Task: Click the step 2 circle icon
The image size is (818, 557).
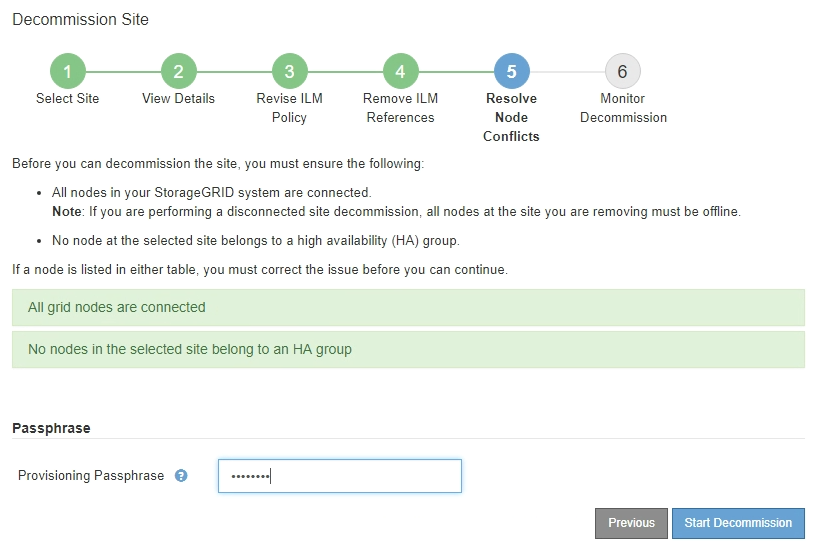Action: point(179,72)
